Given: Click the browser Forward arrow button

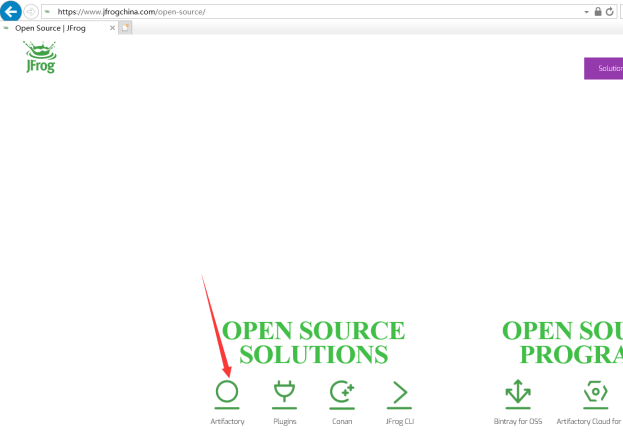Looking at the screenshot, I should coord(31,12).
